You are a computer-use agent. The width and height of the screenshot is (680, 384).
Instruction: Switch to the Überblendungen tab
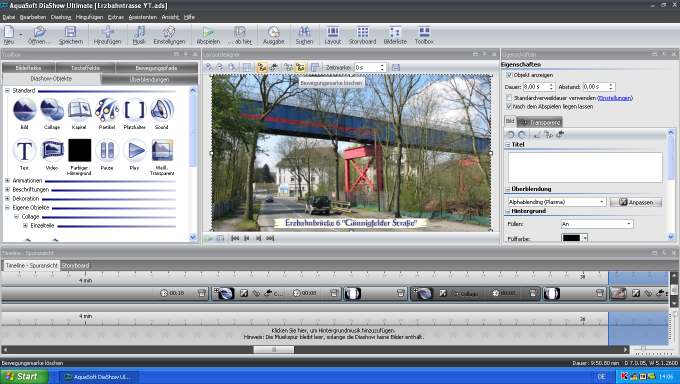tap(149, 79)
